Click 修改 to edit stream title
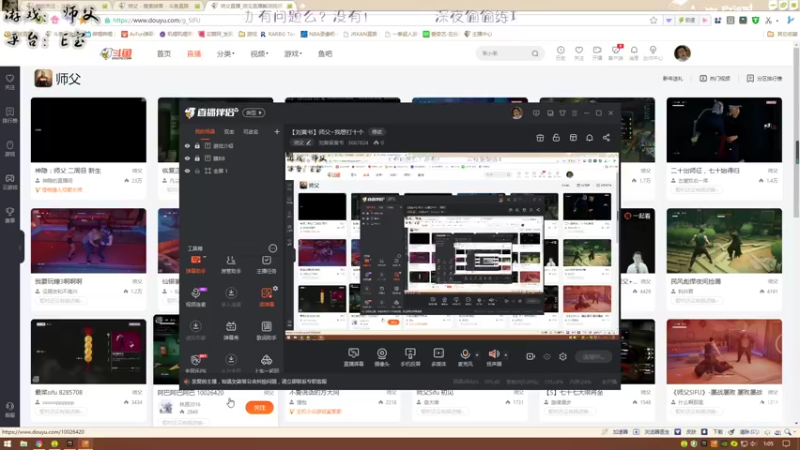800x450 pixels. point(377,132)
